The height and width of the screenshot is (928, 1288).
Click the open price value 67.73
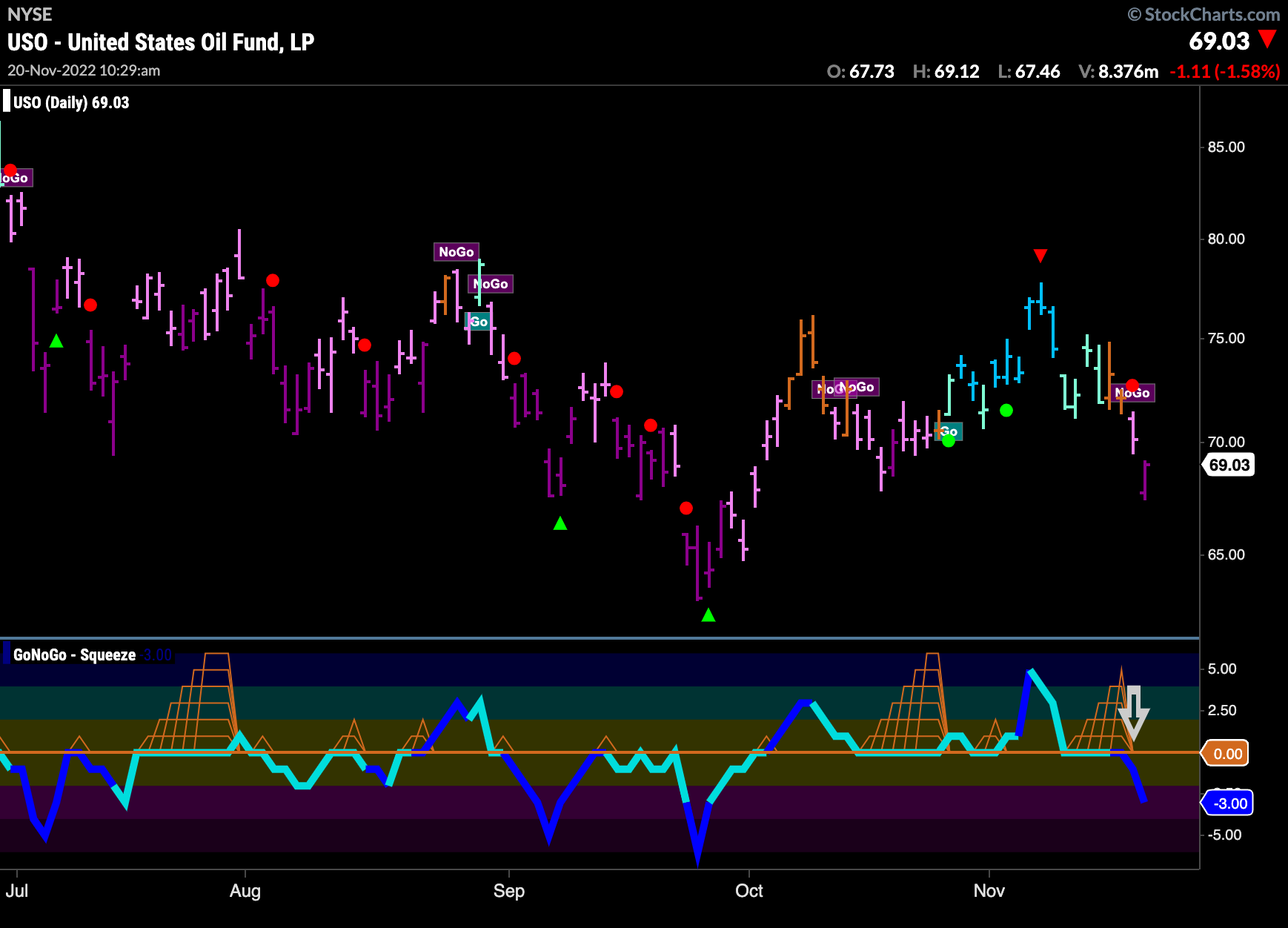pos(872,71)
